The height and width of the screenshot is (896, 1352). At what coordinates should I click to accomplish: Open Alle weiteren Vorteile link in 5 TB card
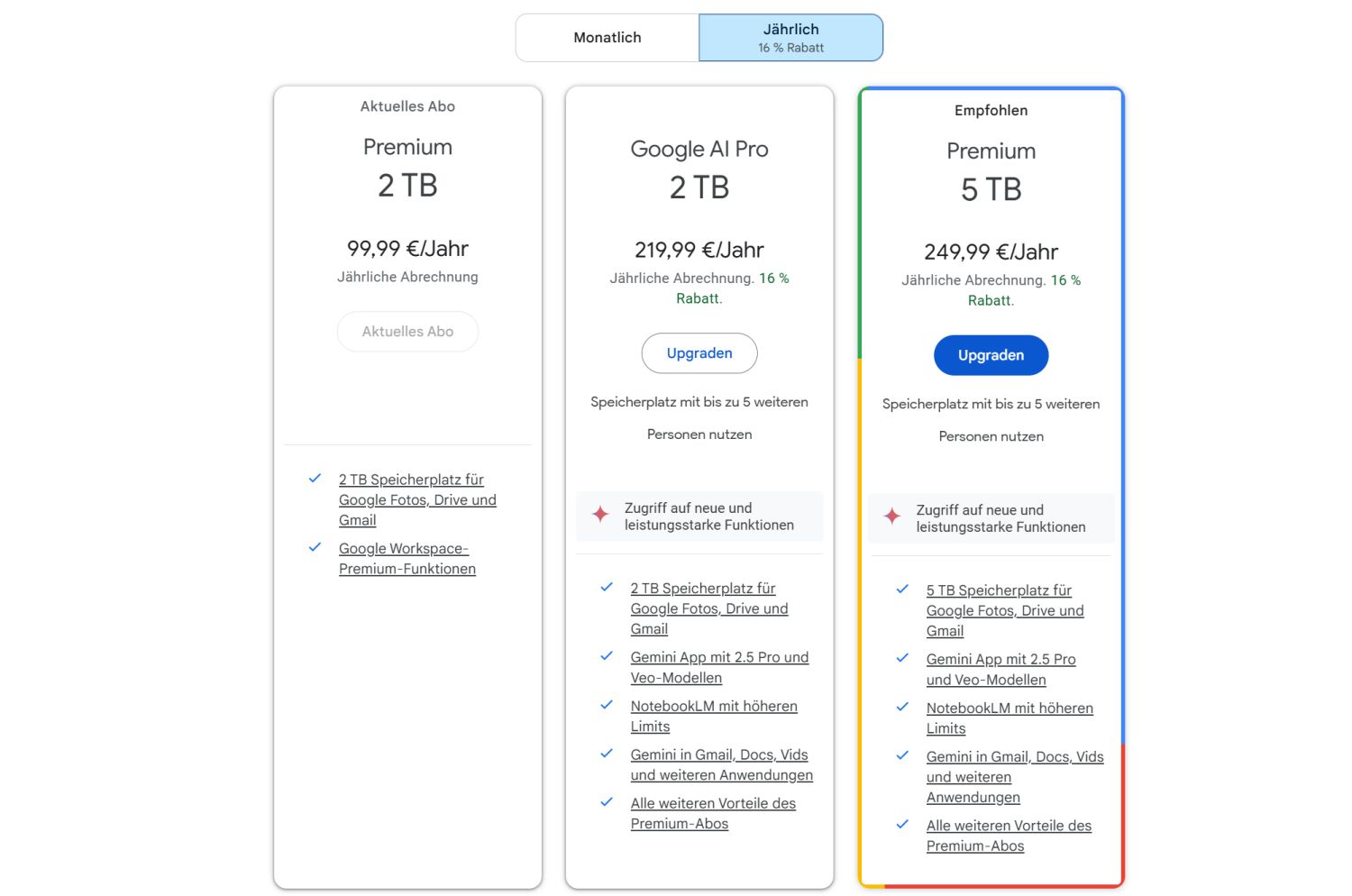[1008, 836]
